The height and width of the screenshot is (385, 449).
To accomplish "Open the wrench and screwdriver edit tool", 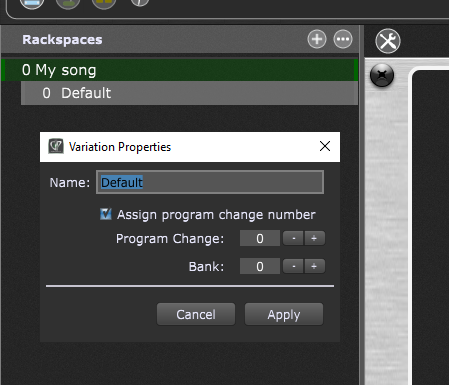I will (x=388, y=41).
